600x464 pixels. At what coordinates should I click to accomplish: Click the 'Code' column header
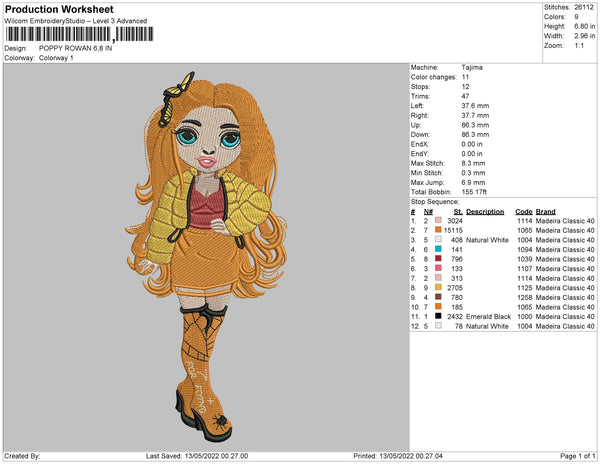(523, 212)
